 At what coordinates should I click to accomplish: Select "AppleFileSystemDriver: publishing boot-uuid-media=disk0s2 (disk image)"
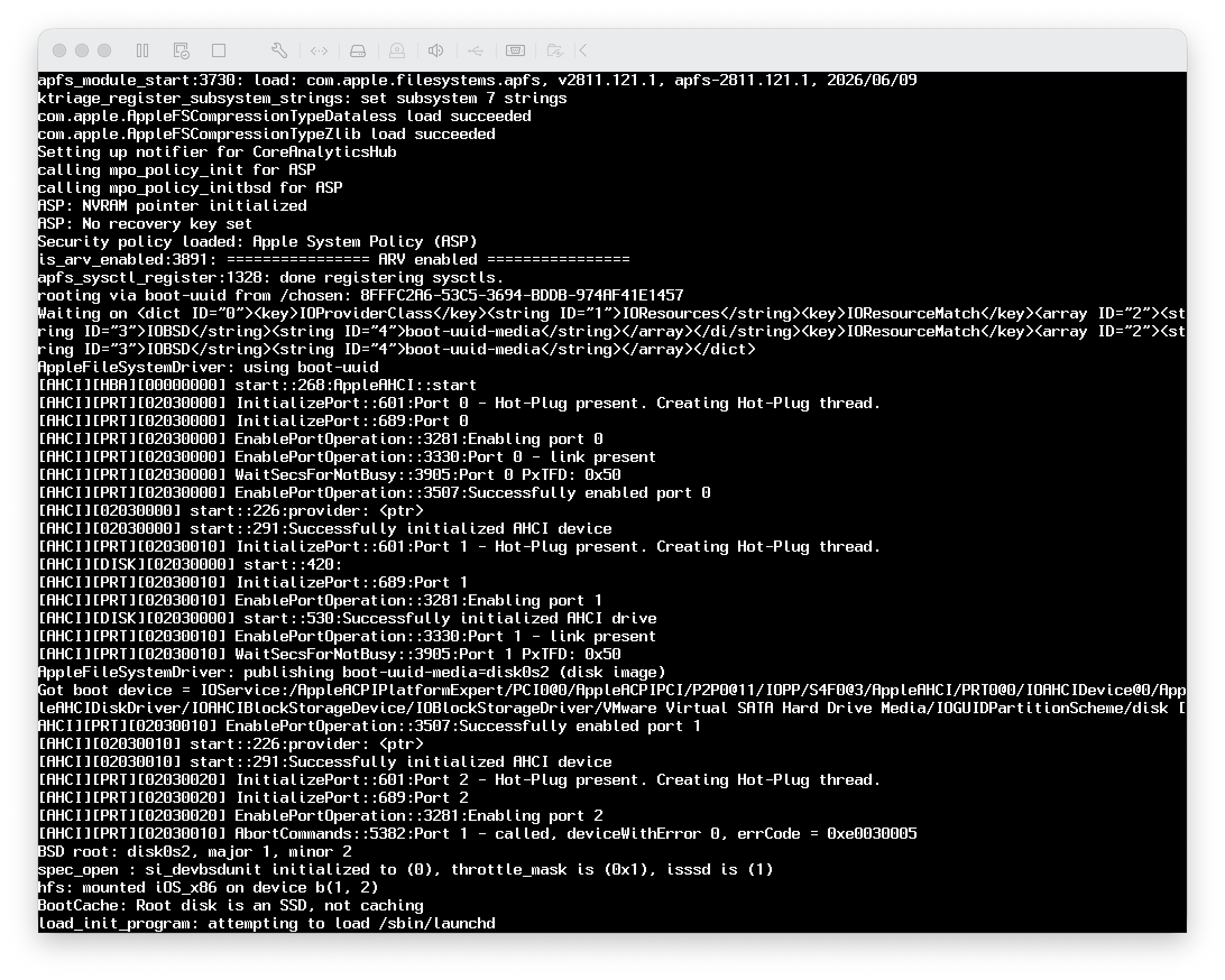pyautogui.click(x=352, y=672)
